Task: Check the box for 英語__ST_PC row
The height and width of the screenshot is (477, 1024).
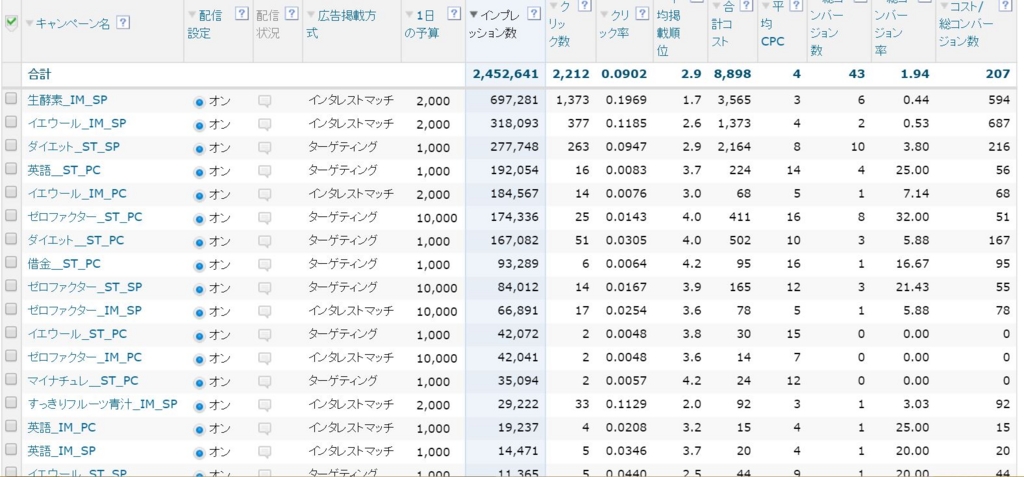Action: pyautogui.click(x=11, y=169)
